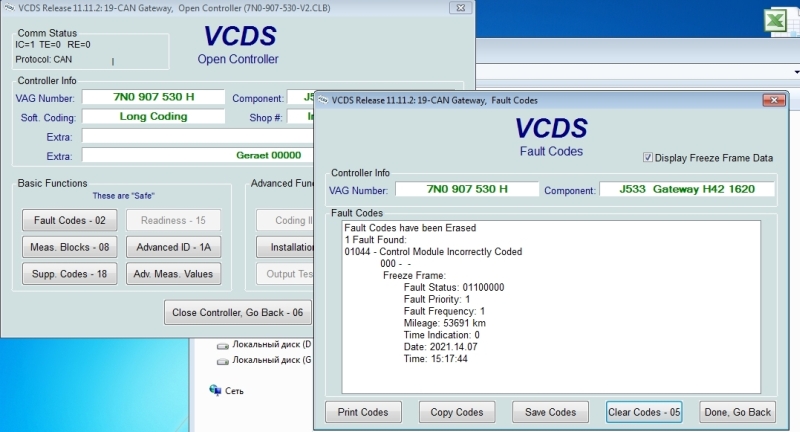Viewport: 800px width, 432px height.
Task: Click the Readiness - 15 button
Action: click(173, 220)
